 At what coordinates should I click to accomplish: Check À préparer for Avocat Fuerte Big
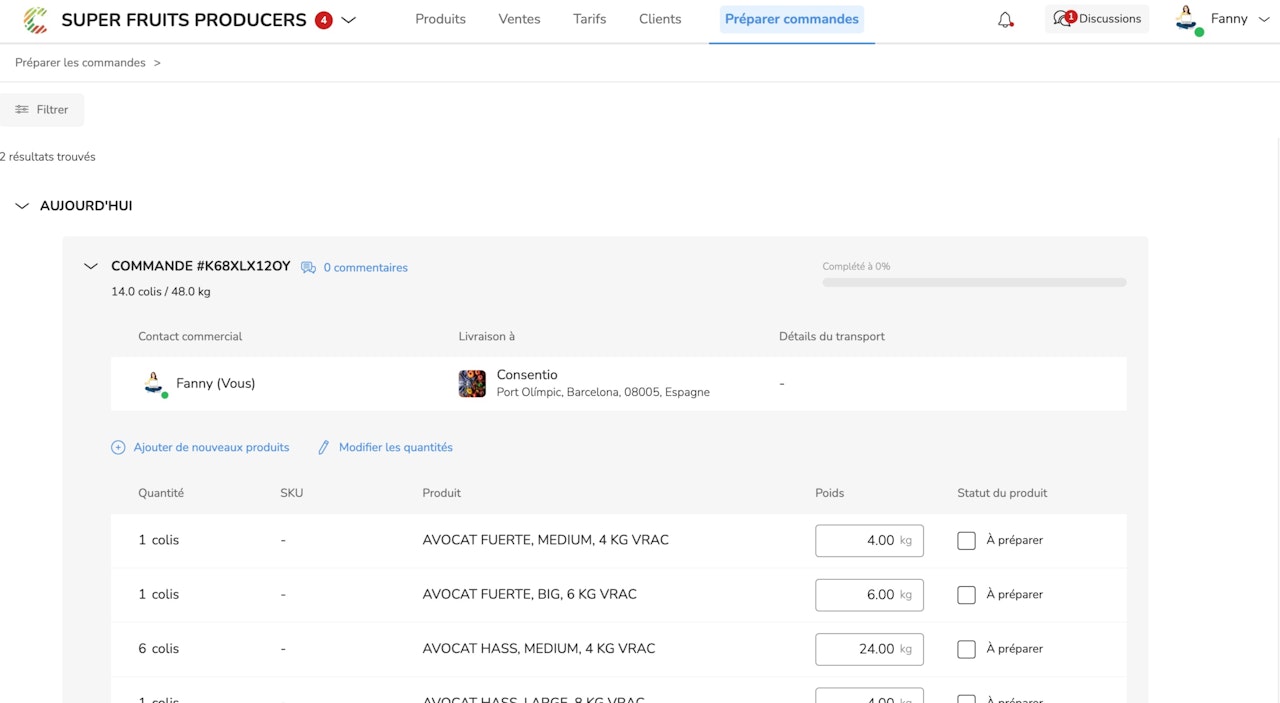pyautogui.click(x=966, y=595)
